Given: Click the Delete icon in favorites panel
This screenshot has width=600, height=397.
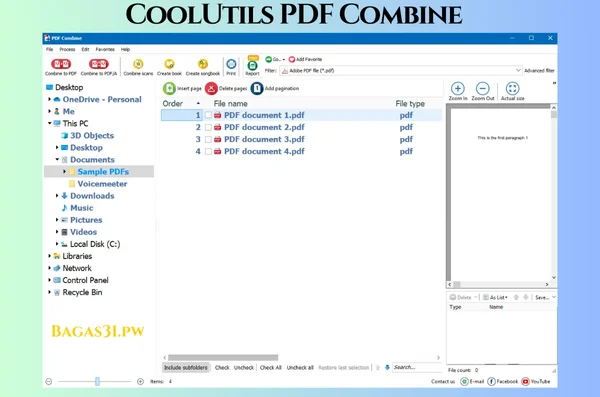Looking at the screenshot, I should point(453,297).
